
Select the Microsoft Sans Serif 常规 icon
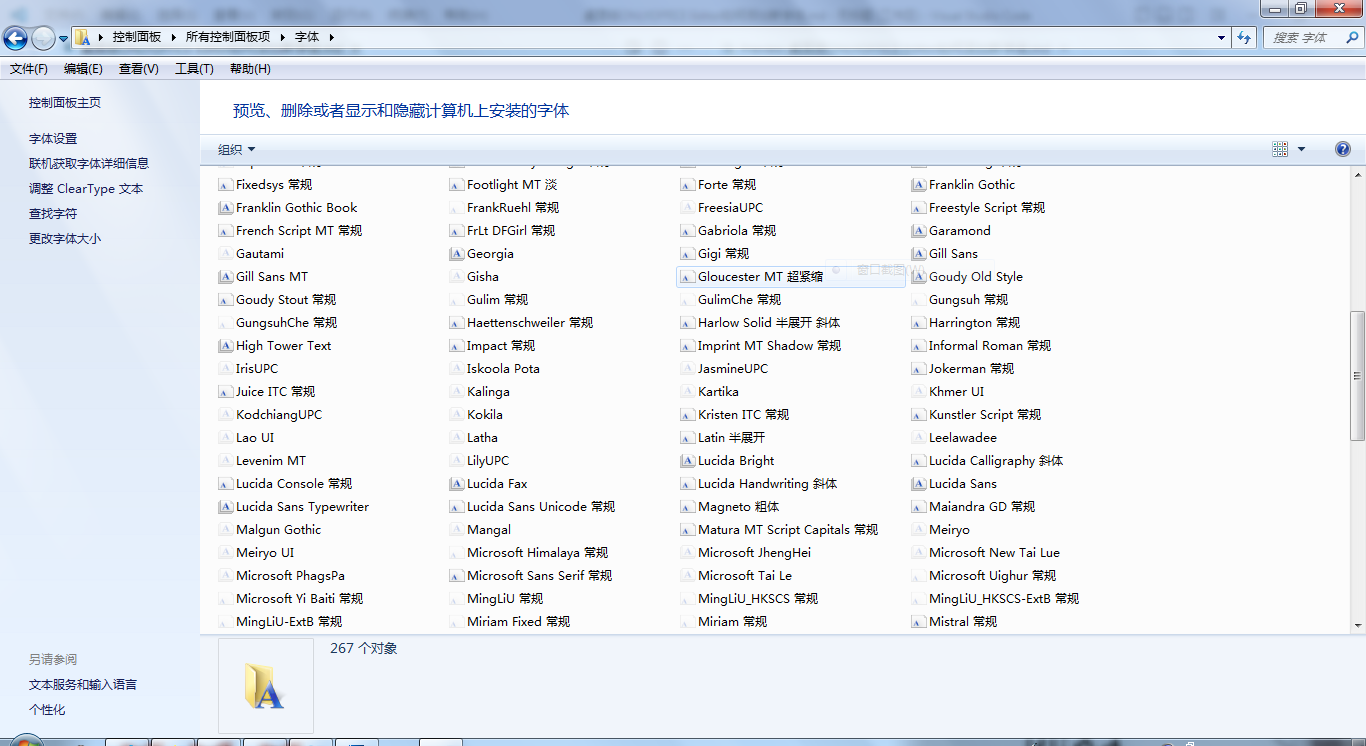click(x=456, y=575)
